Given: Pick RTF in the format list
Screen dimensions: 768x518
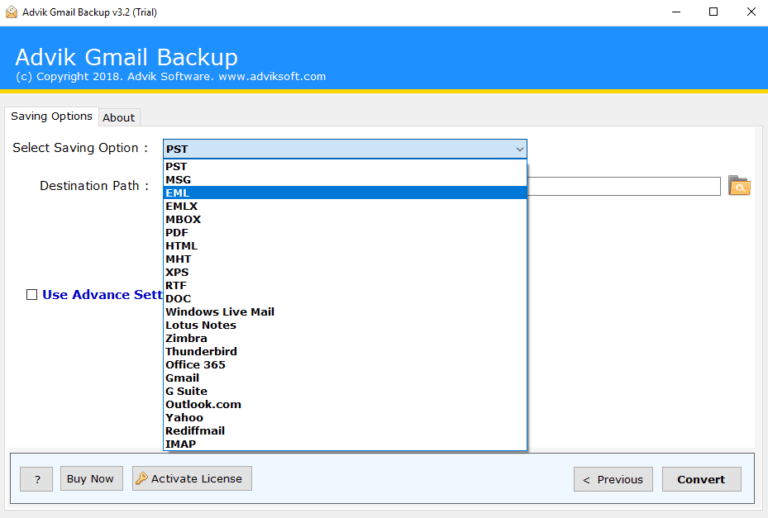Looking at the screenshot, I should point(345,285).
